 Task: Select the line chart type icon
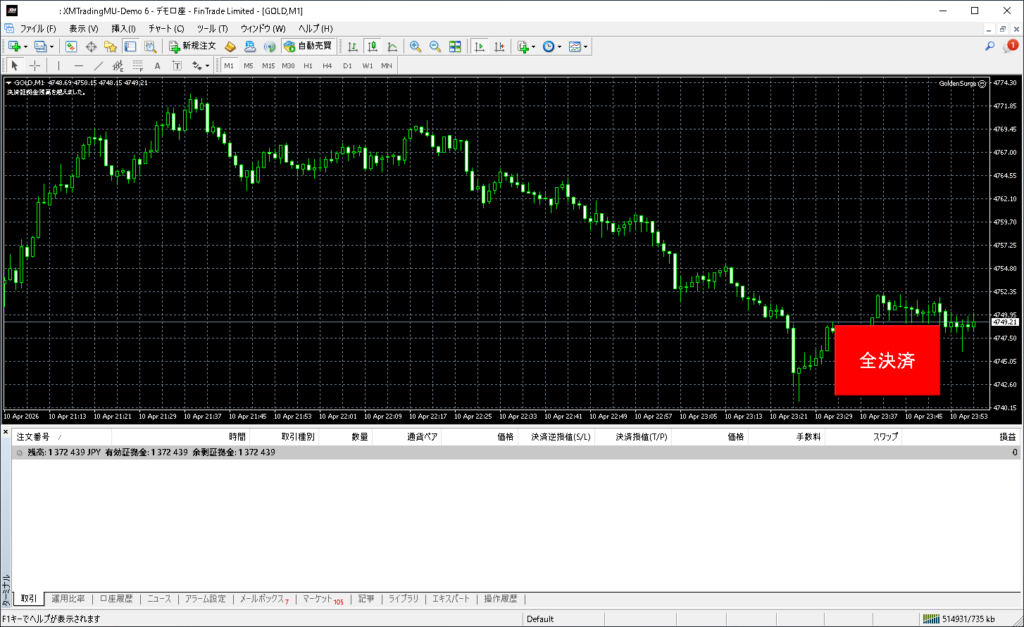[392, 46]
